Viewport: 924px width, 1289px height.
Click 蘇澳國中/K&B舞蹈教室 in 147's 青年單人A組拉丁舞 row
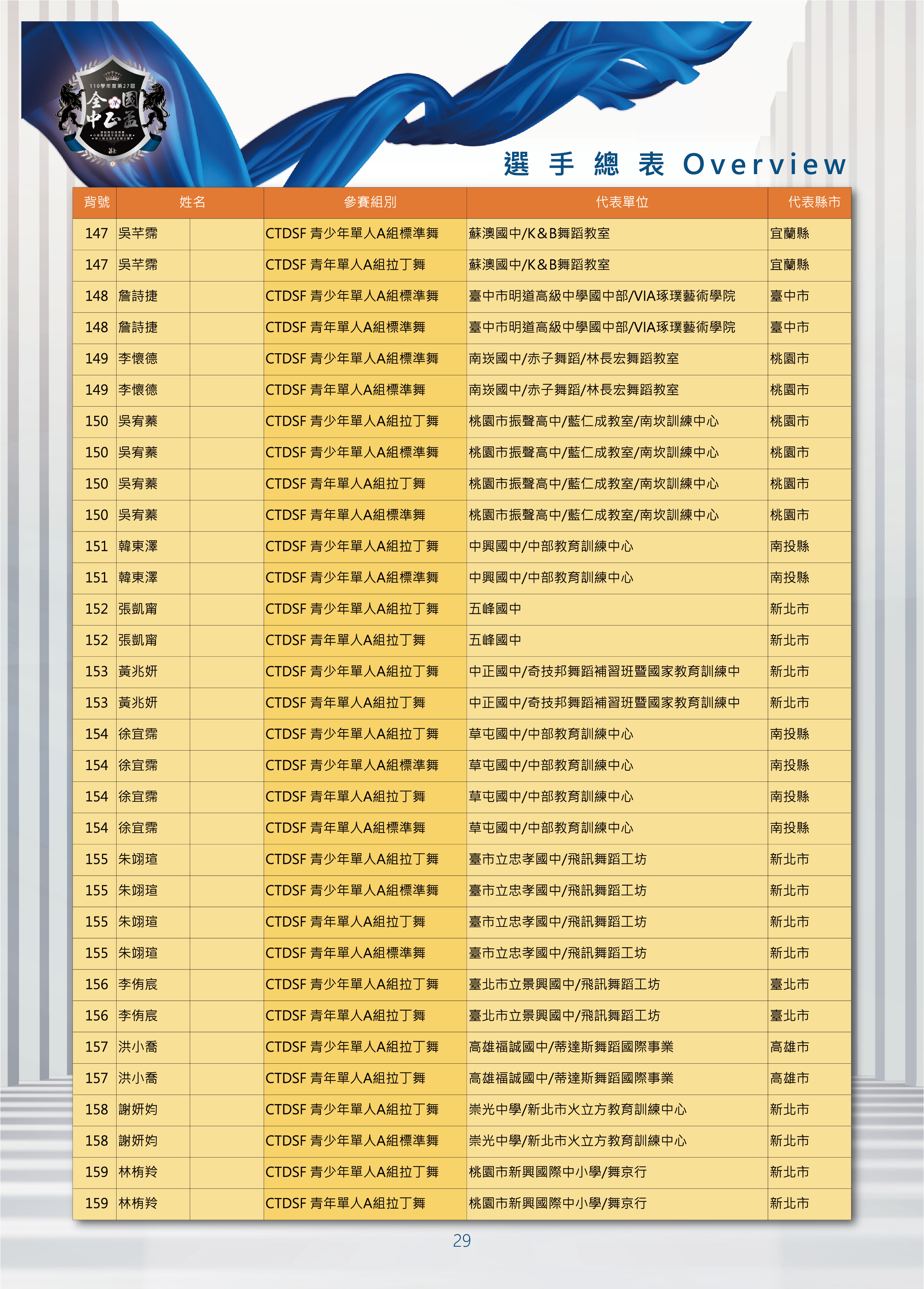[539, 265]
